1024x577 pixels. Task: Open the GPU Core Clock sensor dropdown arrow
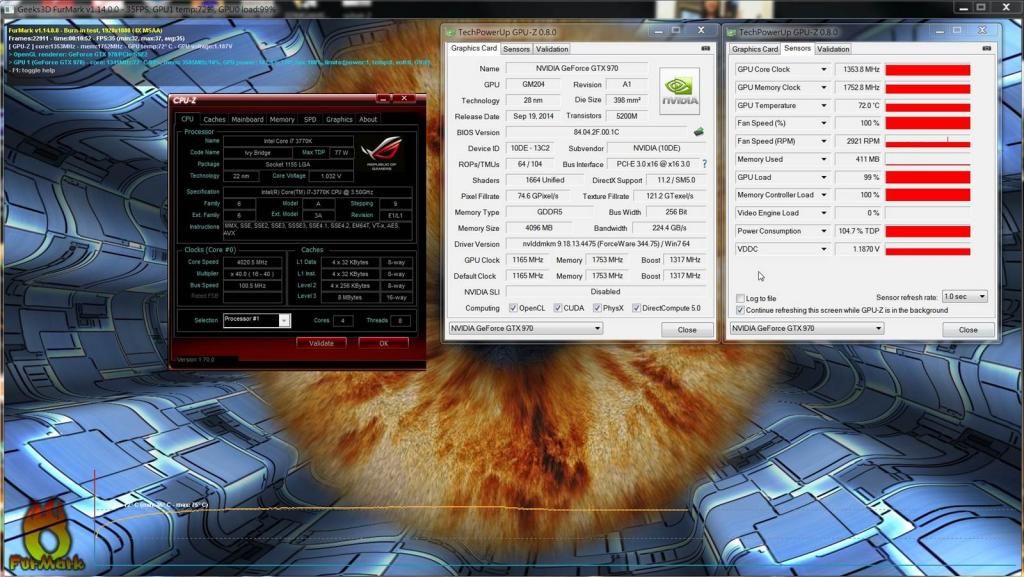(x=824, y=69)
